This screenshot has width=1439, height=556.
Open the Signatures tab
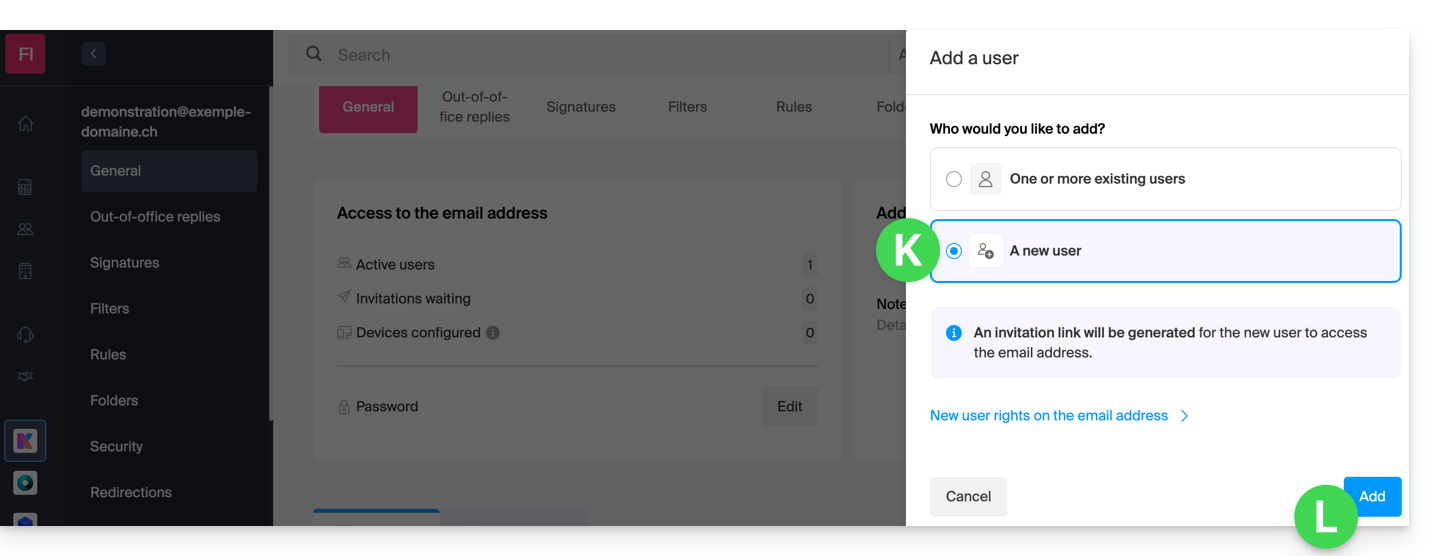coord(581,107)
